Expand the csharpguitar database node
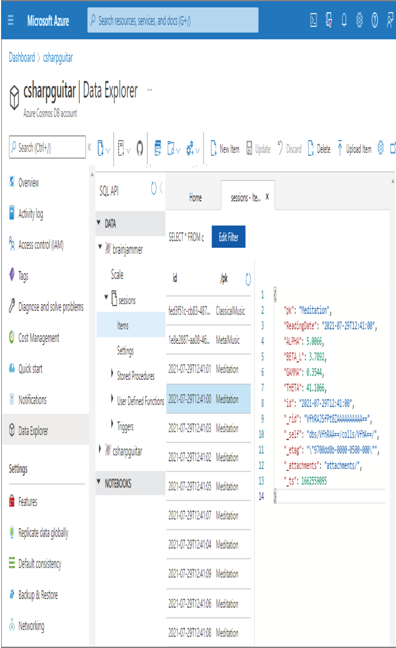Image resolution: width=396 pixels, height=648 pixels. coord(100,449)
